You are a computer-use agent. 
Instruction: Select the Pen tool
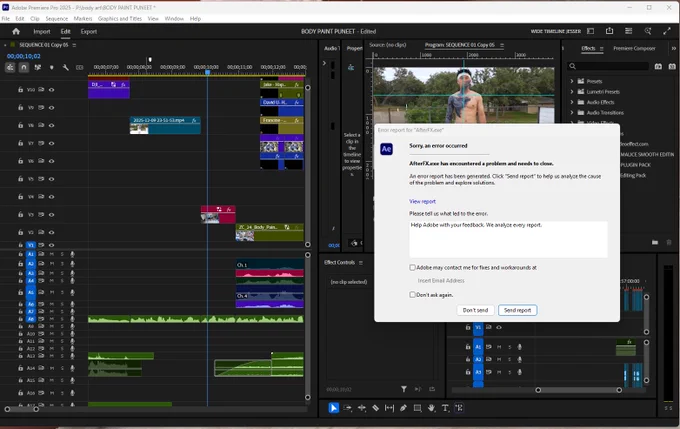click(403, 408)
